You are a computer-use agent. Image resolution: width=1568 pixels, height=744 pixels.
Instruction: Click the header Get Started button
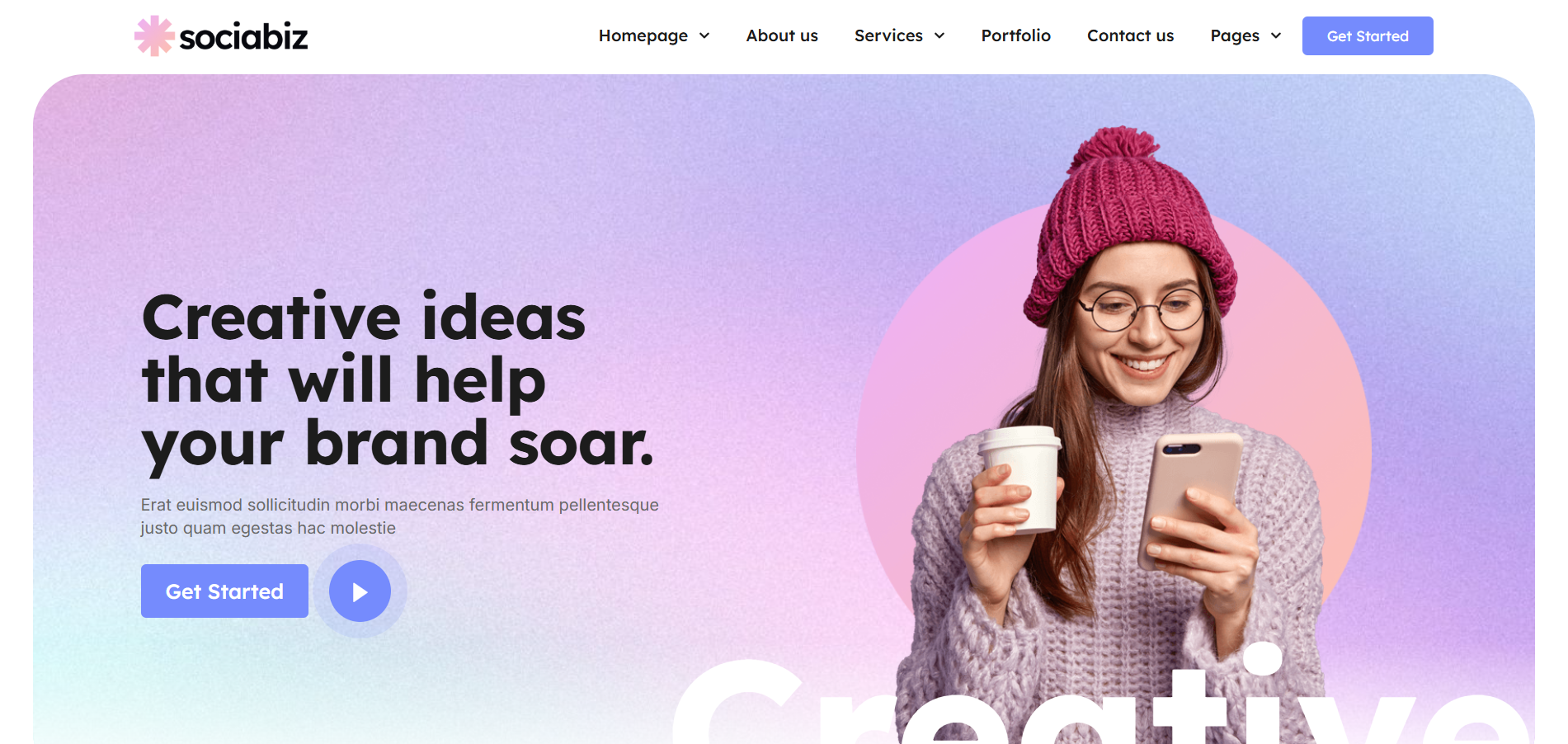(x=1368, y=35)
